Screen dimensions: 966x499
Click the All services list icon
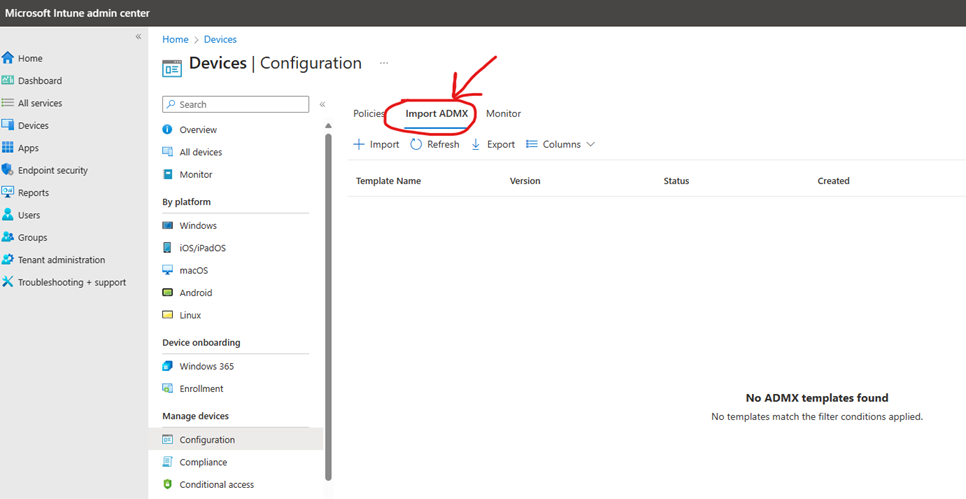[x=7, y=103]
